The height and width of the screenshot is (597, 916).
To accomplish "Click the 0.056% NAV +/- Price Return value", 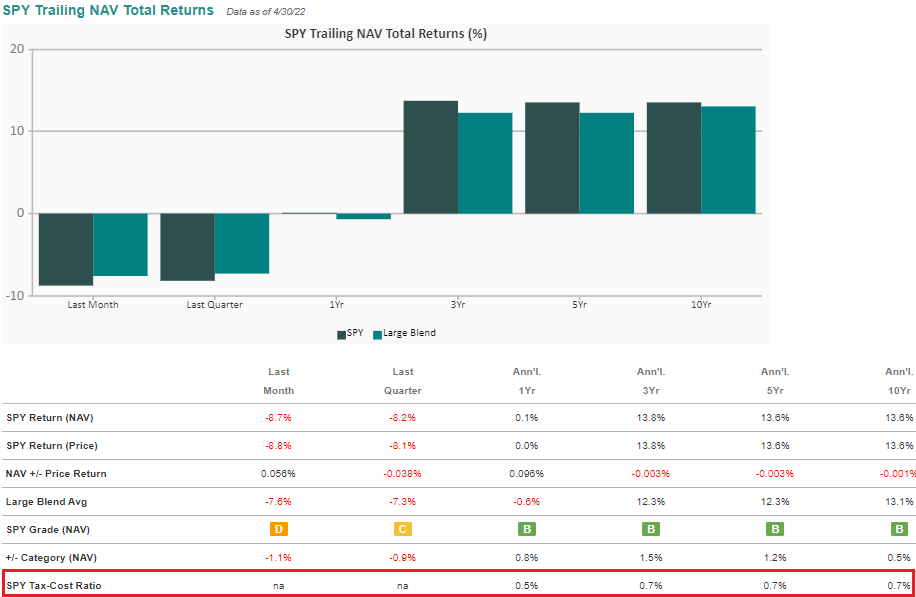I will coord(279,474).
